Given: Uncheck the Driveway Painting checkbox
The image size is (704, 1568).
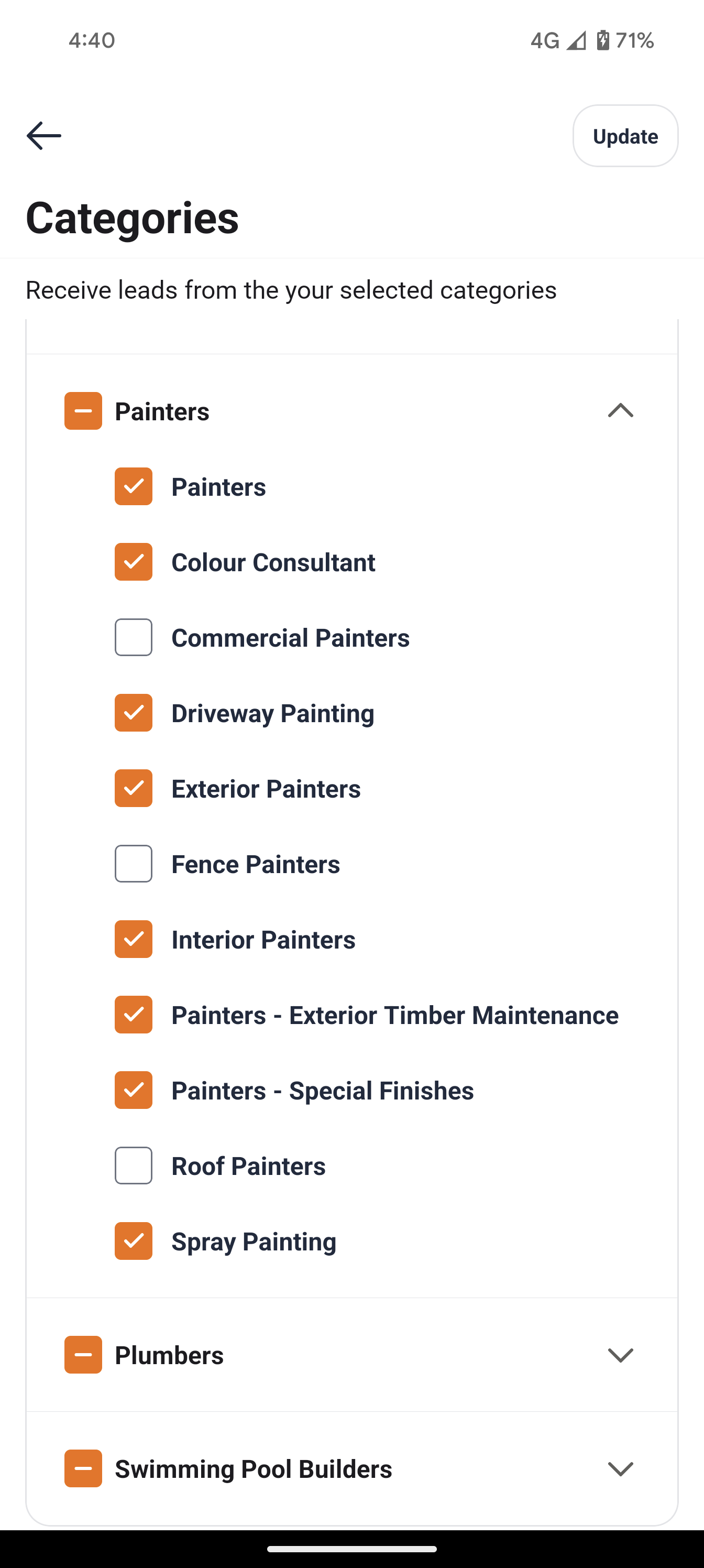Looking at the screenshot, I should click(x=134, y=713).
